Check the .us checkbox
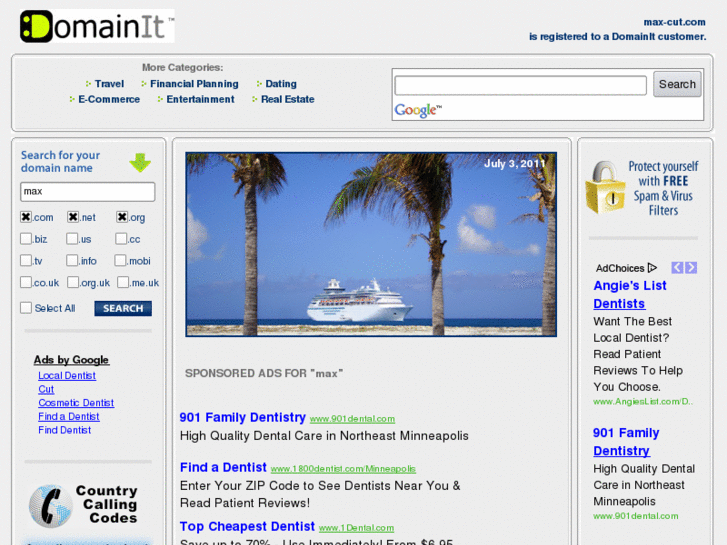 [72, 238]
